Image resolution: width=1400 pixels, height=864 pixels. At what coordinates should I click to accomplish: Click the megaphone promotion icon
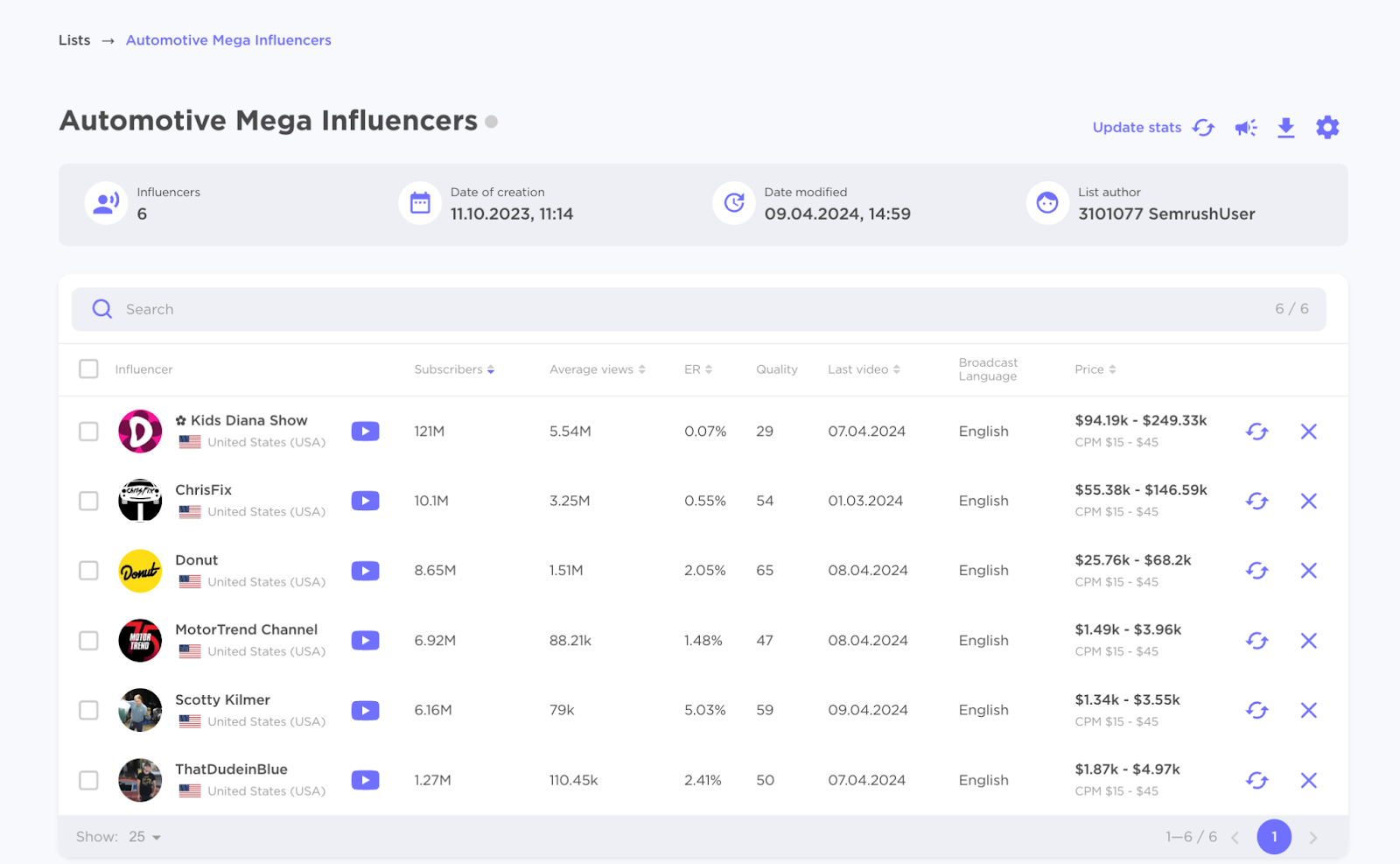coord(1245,127)
